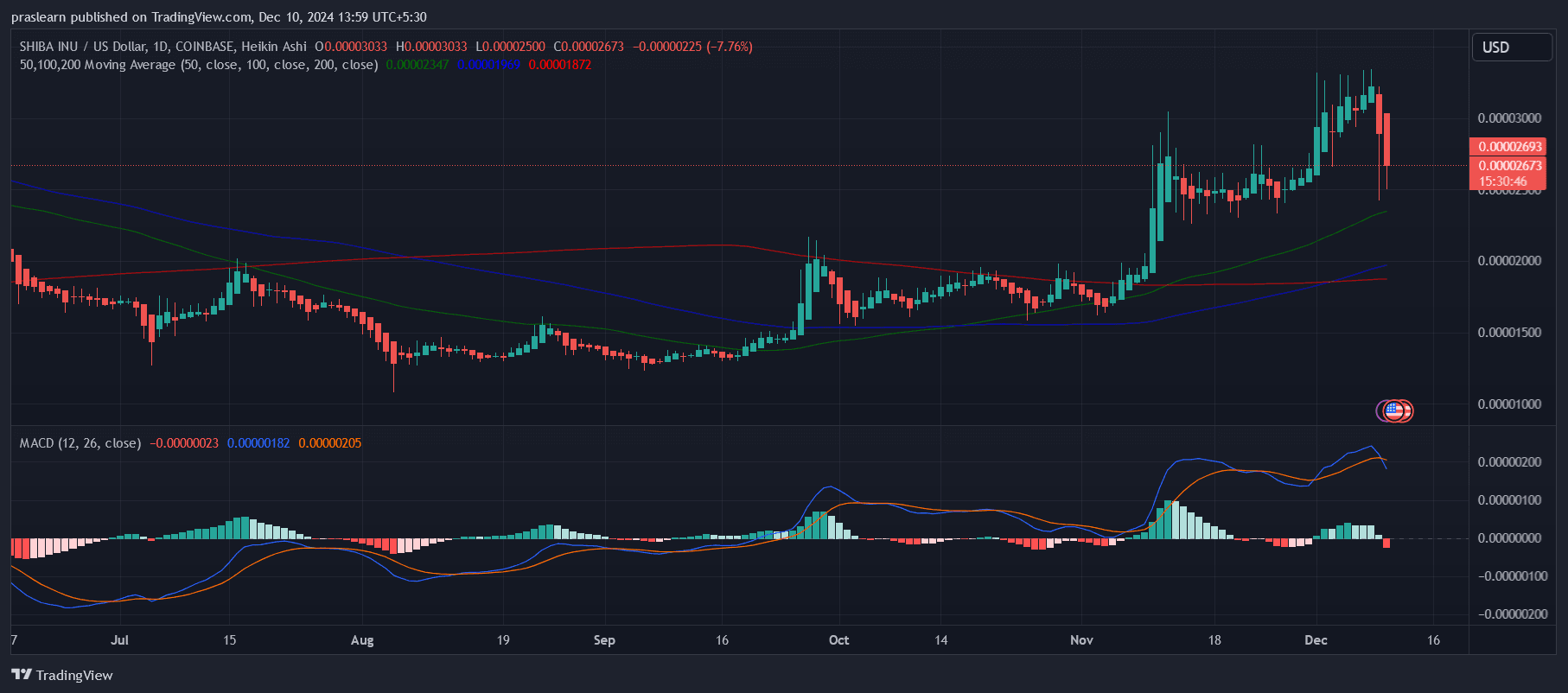This screenshot has height=693, width=1568.
Task: Click the MACD (12, 26, close) indicator legend
Action: pyautogui.click(x=80, y=443)
